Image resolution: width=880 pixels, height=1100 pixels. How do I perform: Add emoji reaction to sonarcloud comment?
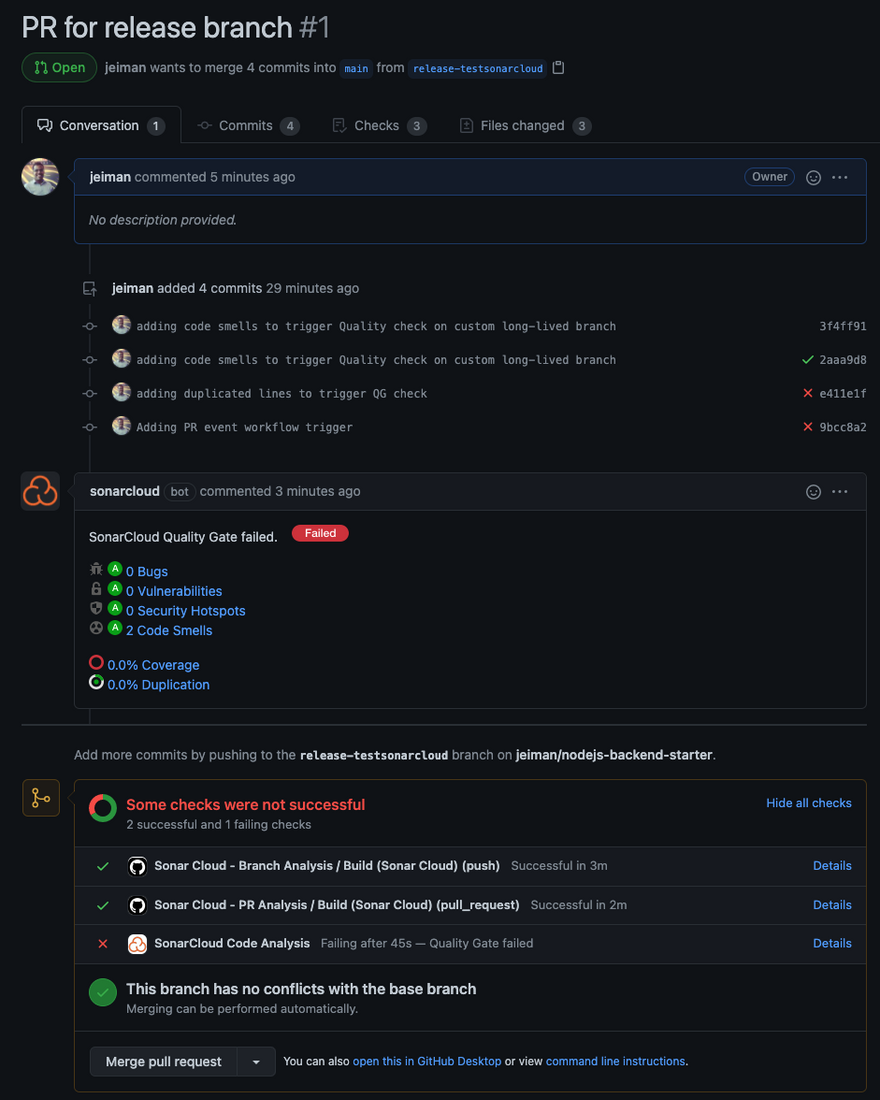814,491
